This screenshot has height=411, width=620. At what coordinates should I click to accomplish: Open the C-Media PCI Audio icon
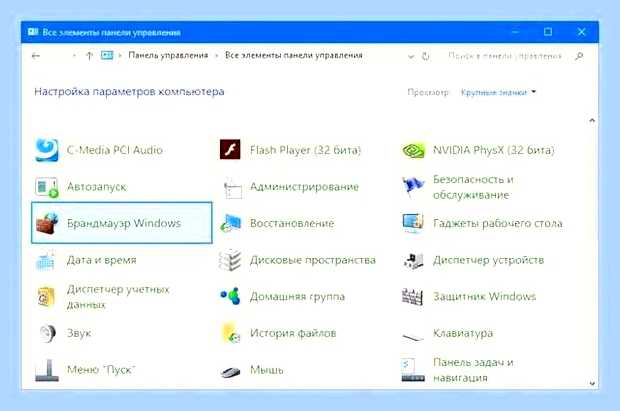tap(47, 150)
